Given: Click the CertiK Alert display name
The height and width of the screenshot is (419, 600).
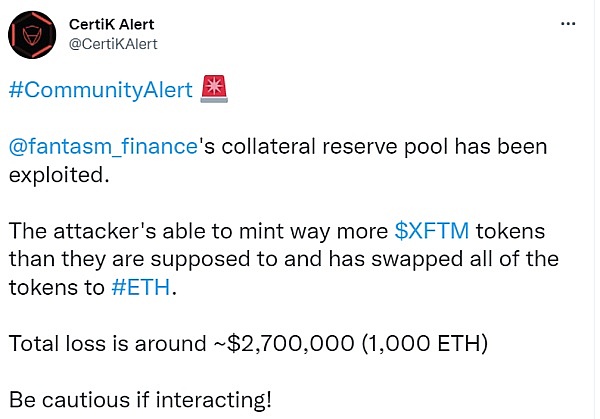Looking at the screenshot, I should [111, 24].
